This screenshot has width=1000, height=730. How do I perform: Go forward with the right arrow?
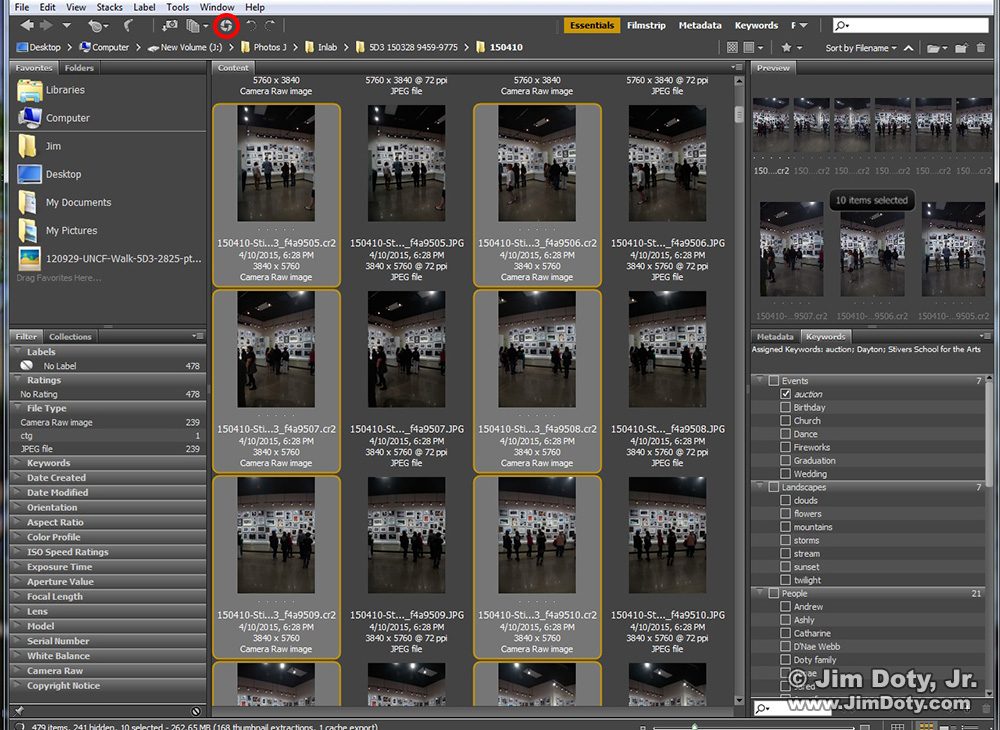pos(46,26)
